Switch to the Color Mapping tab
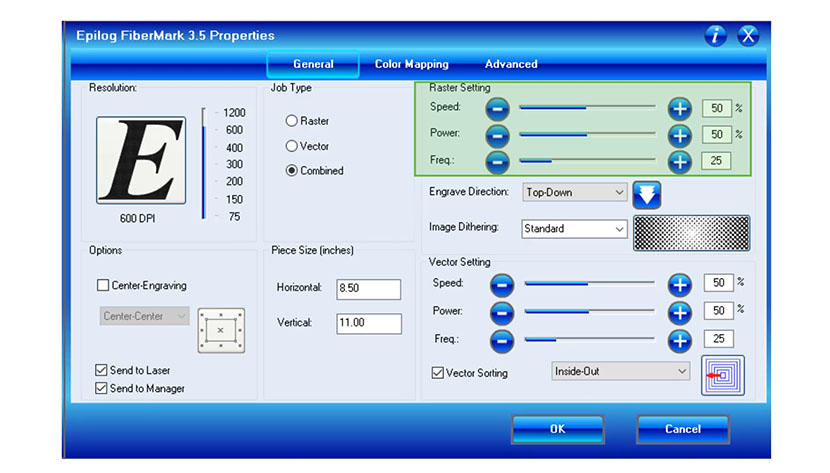 click(411, 64)
